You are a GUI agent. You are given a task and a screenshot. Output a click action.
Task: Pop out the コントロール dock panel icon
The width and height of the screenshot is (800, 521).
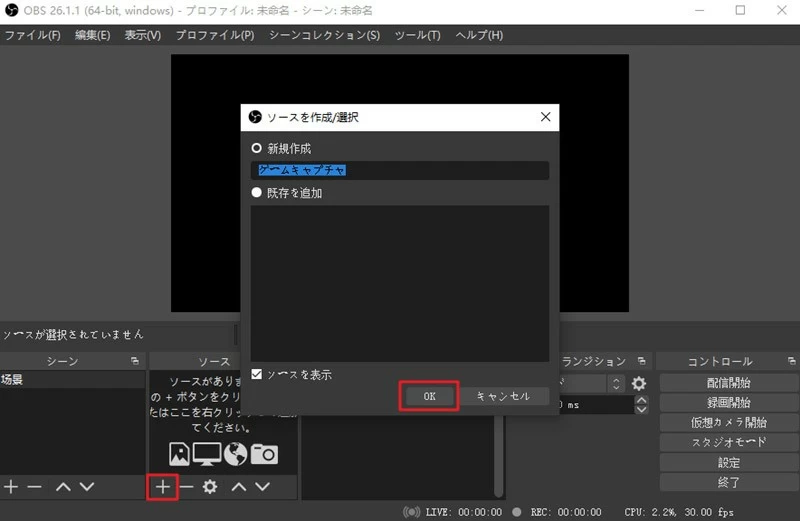pyautogui.click(x=791, y=361)
